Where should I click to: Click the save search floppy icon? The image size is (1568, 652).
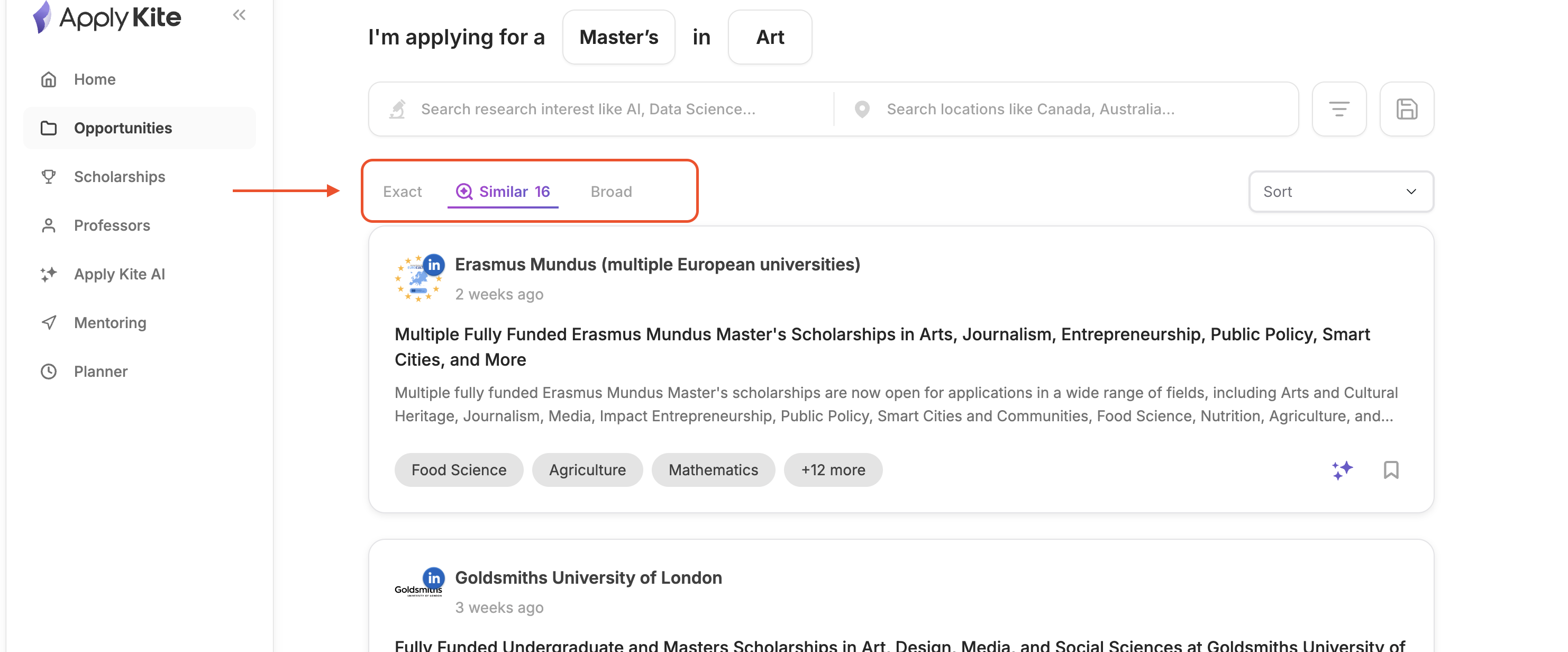point(1406,109)
